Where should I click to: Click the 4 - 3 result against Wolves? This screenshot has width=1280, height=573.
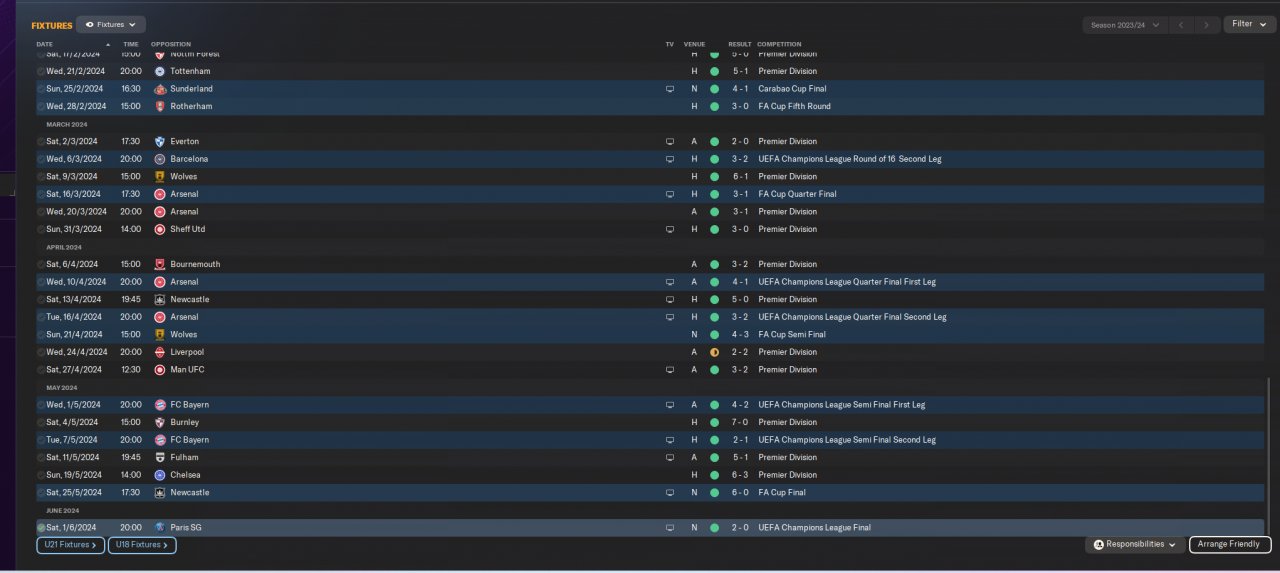coord(740,334)
